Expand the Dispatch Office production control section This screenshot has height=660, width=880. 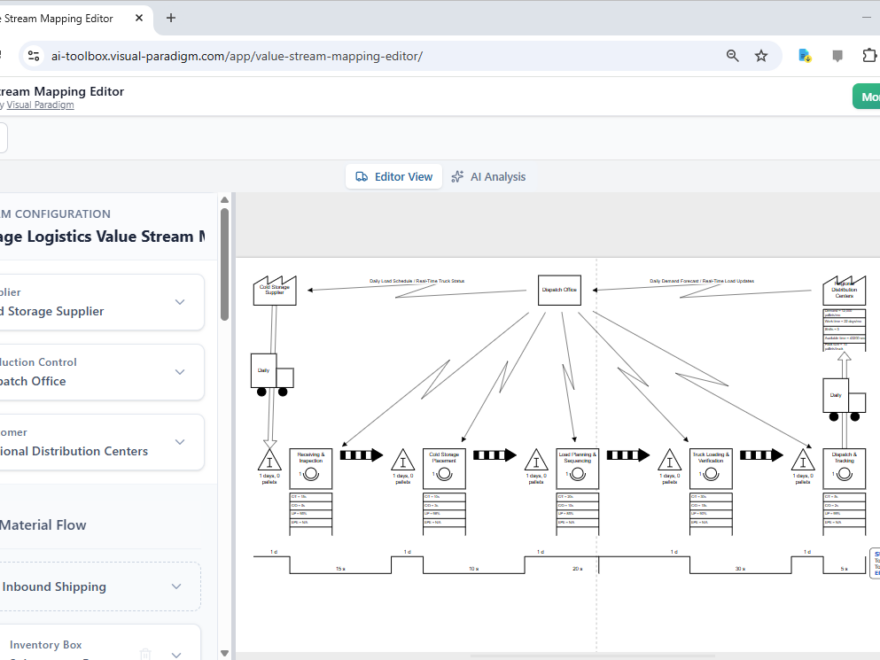[x=179, y=371]
